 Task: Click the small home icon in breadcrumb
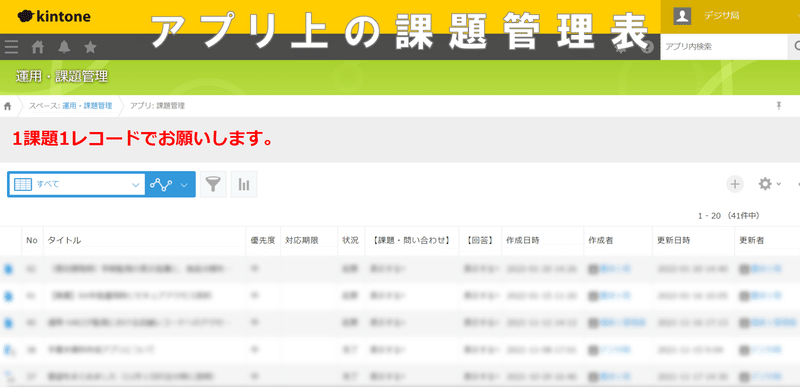click(x=7, y=106)
